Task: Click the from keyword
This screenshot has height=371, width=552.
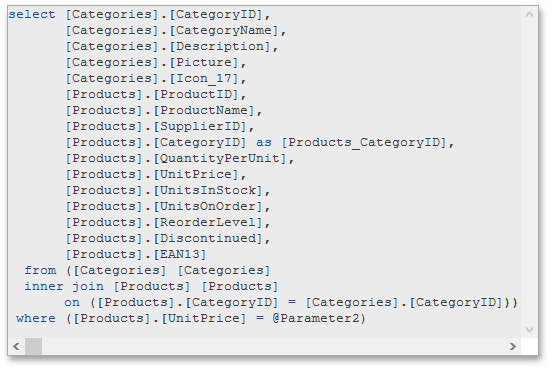Action: tap(40, 270)
